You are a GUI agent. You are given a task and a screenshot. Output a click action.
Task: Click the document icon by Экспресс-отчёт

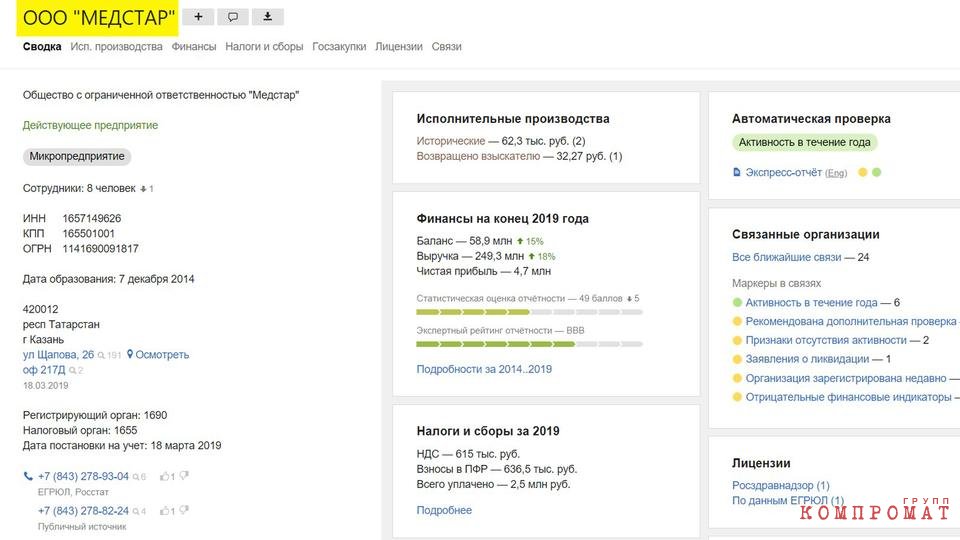737,173
